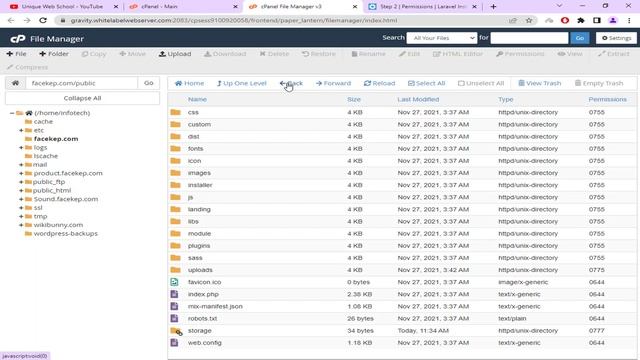
Task: Select facekep.com in the folder tree
Action: [x=56, y=139]
